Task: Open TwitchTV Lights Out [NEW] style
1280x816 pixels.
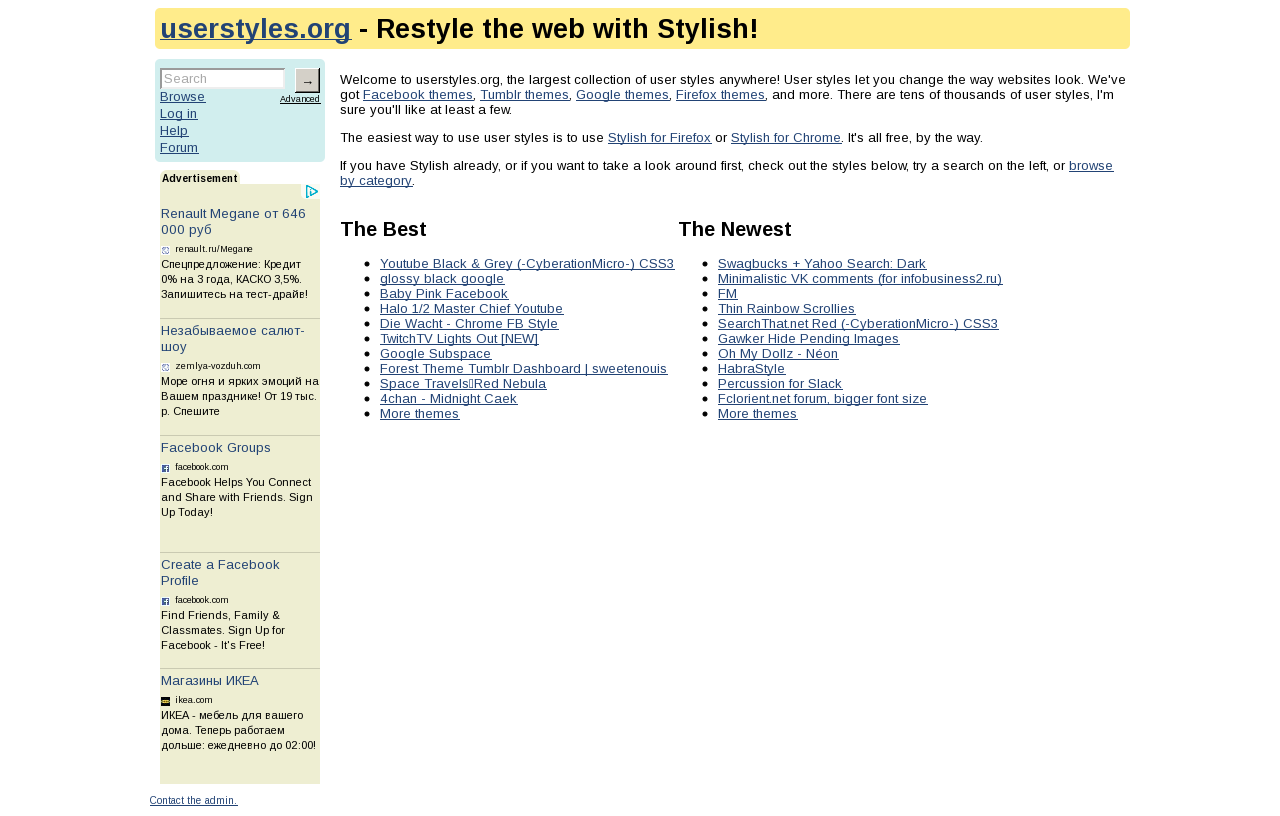Action: point(459,339)
